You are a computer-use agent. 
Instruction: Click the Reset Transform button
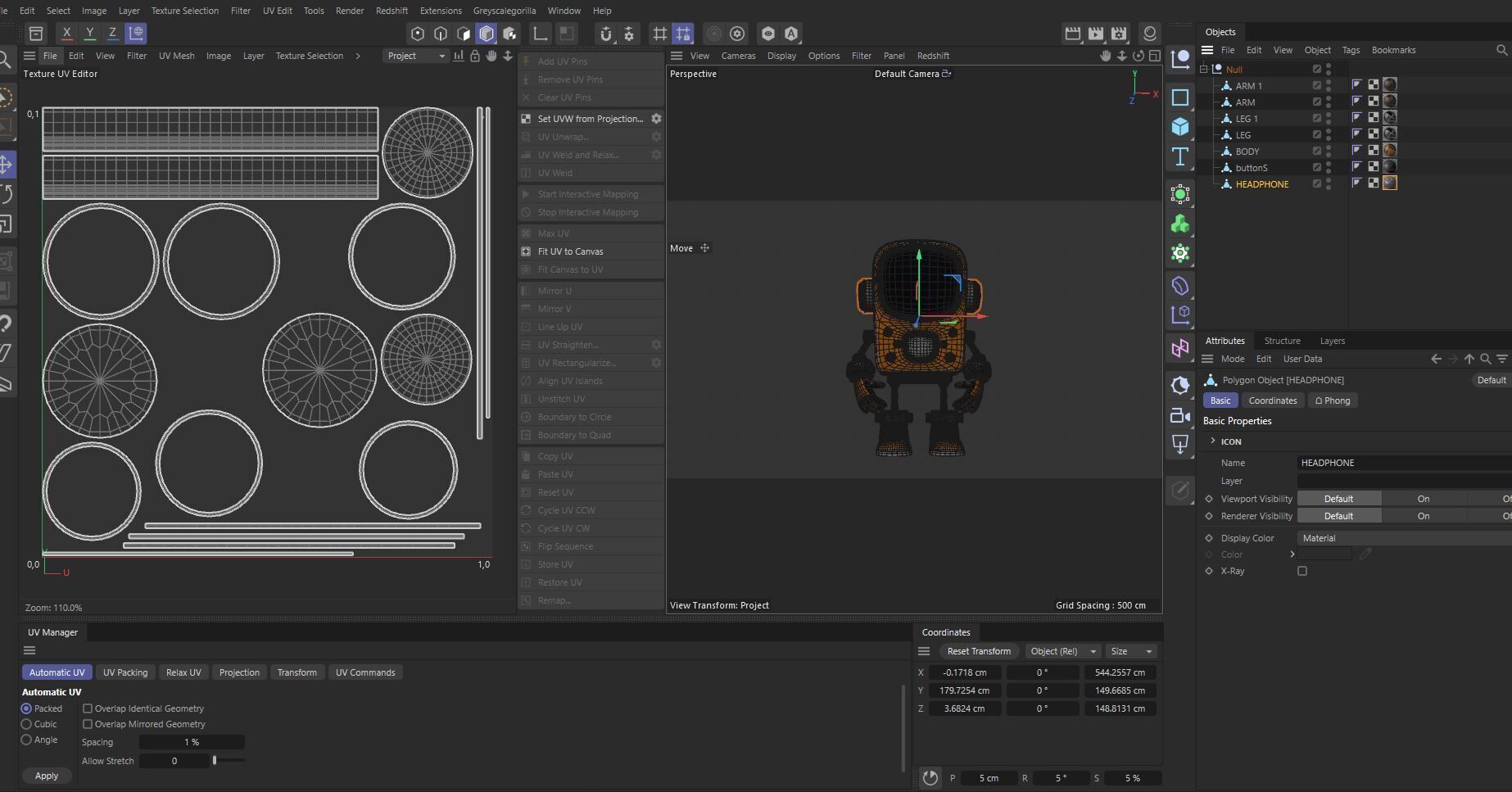click(x=979, y=651)
